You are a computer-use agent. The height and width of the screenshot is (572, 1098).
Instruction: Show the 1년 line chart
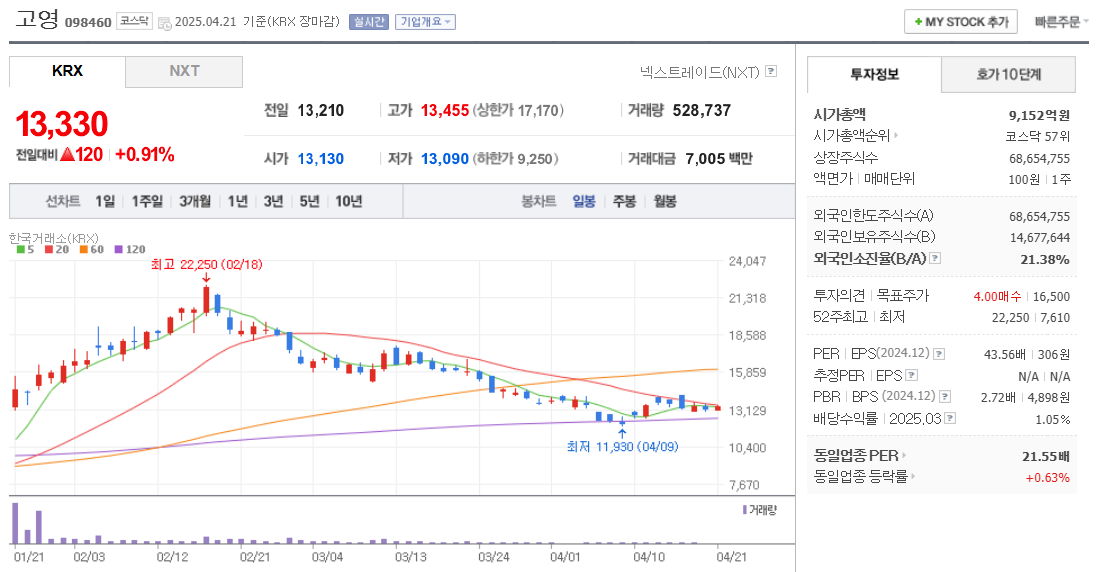238,202
